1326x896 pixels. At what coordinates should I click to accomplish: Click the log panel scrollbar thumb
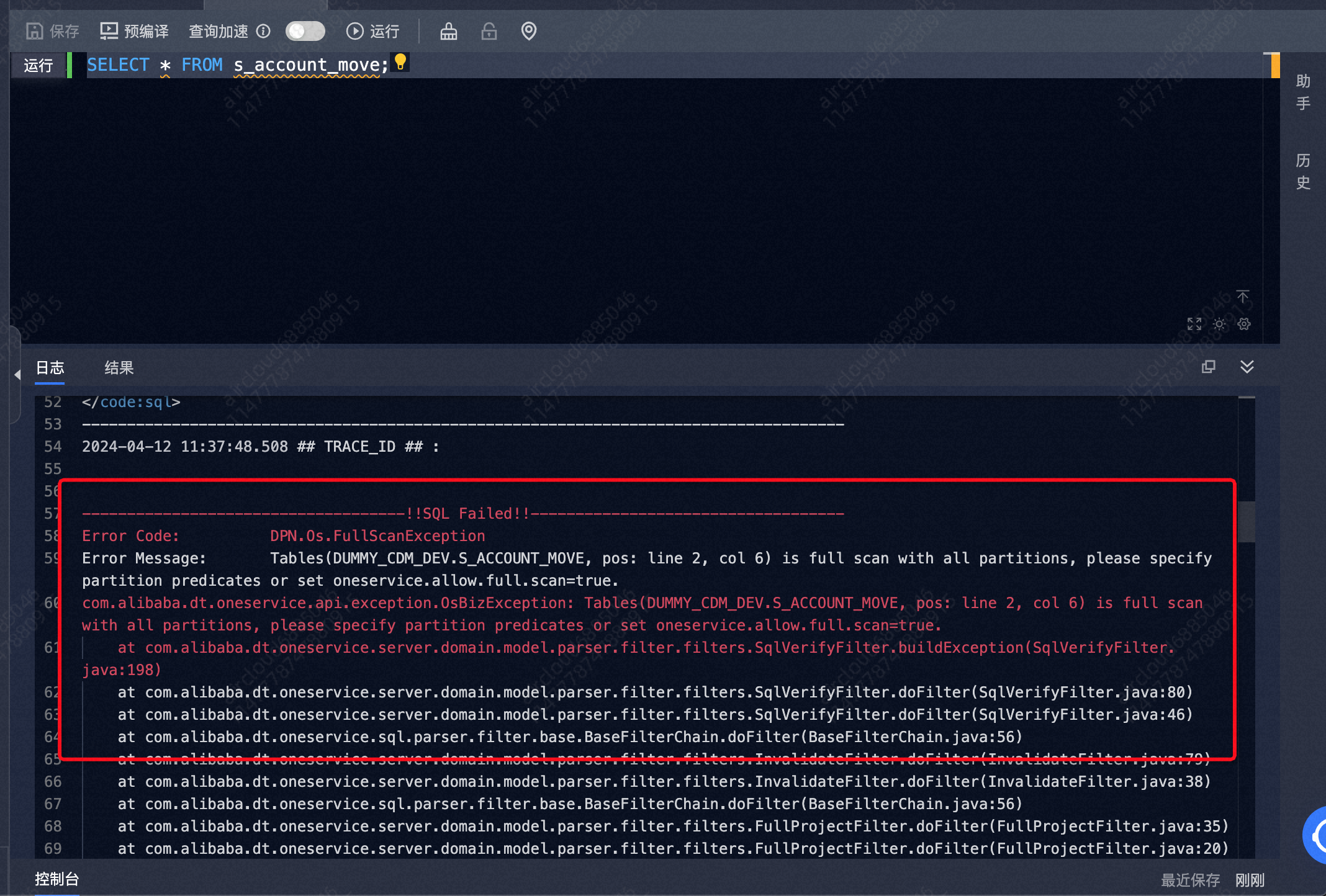click(1247, 522)
